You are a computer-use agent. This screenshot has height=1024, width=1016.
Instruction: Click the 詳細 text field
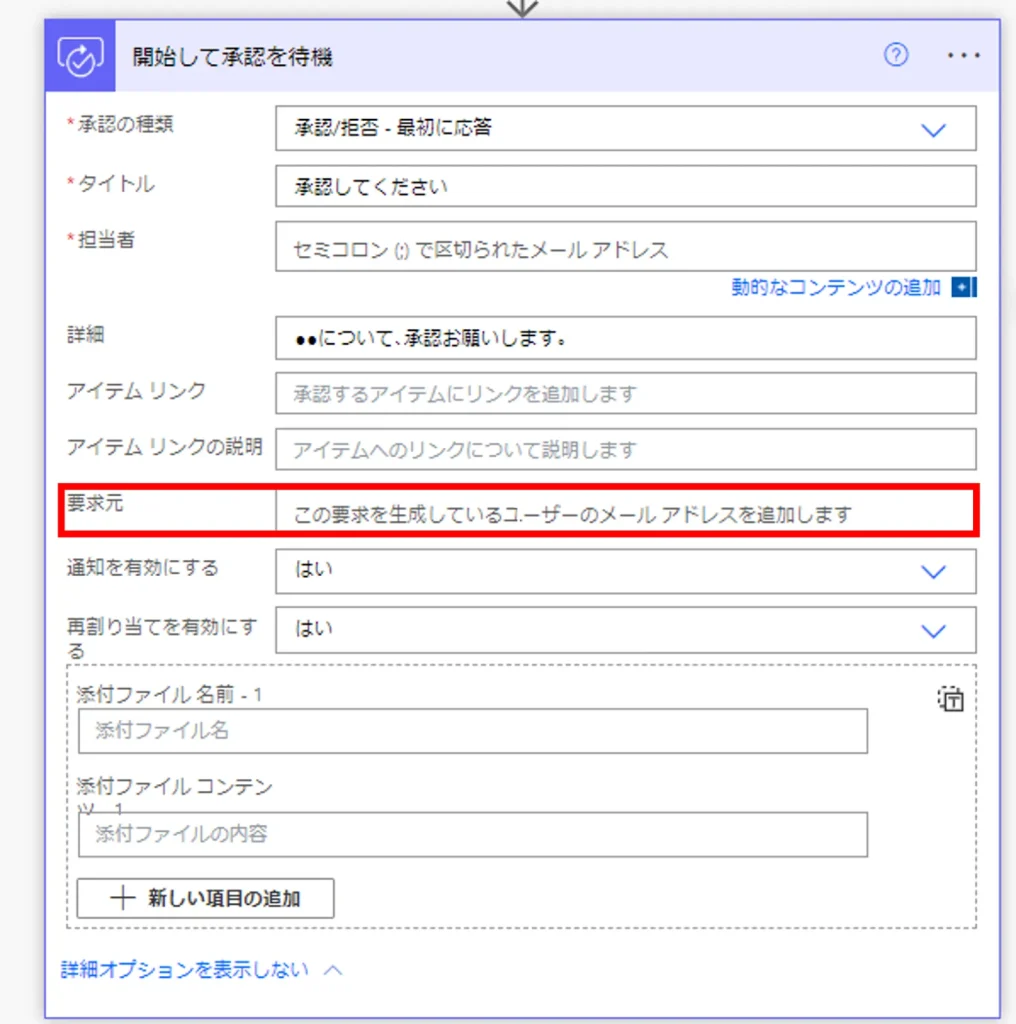tap(625, 338)
